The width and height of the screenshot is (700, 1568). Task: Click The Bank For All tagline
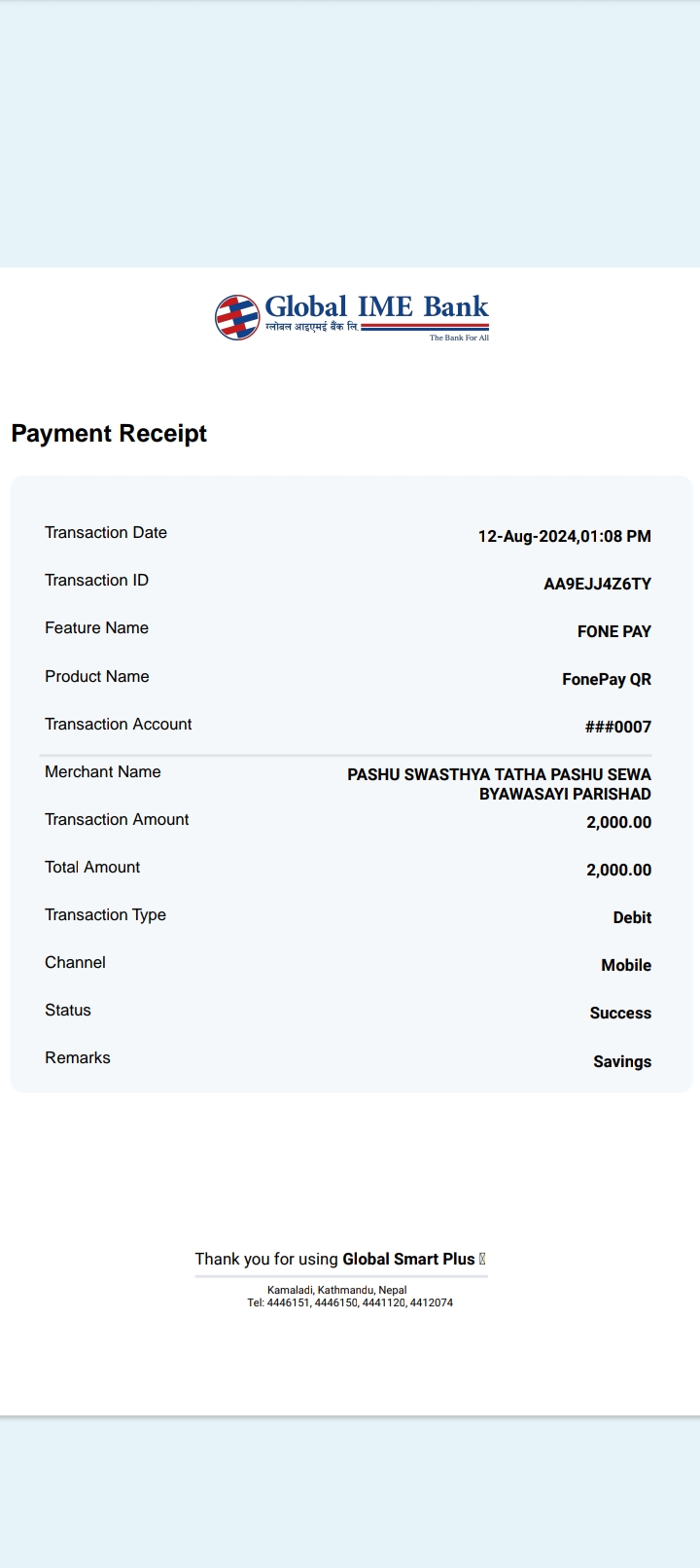[459, 338]
